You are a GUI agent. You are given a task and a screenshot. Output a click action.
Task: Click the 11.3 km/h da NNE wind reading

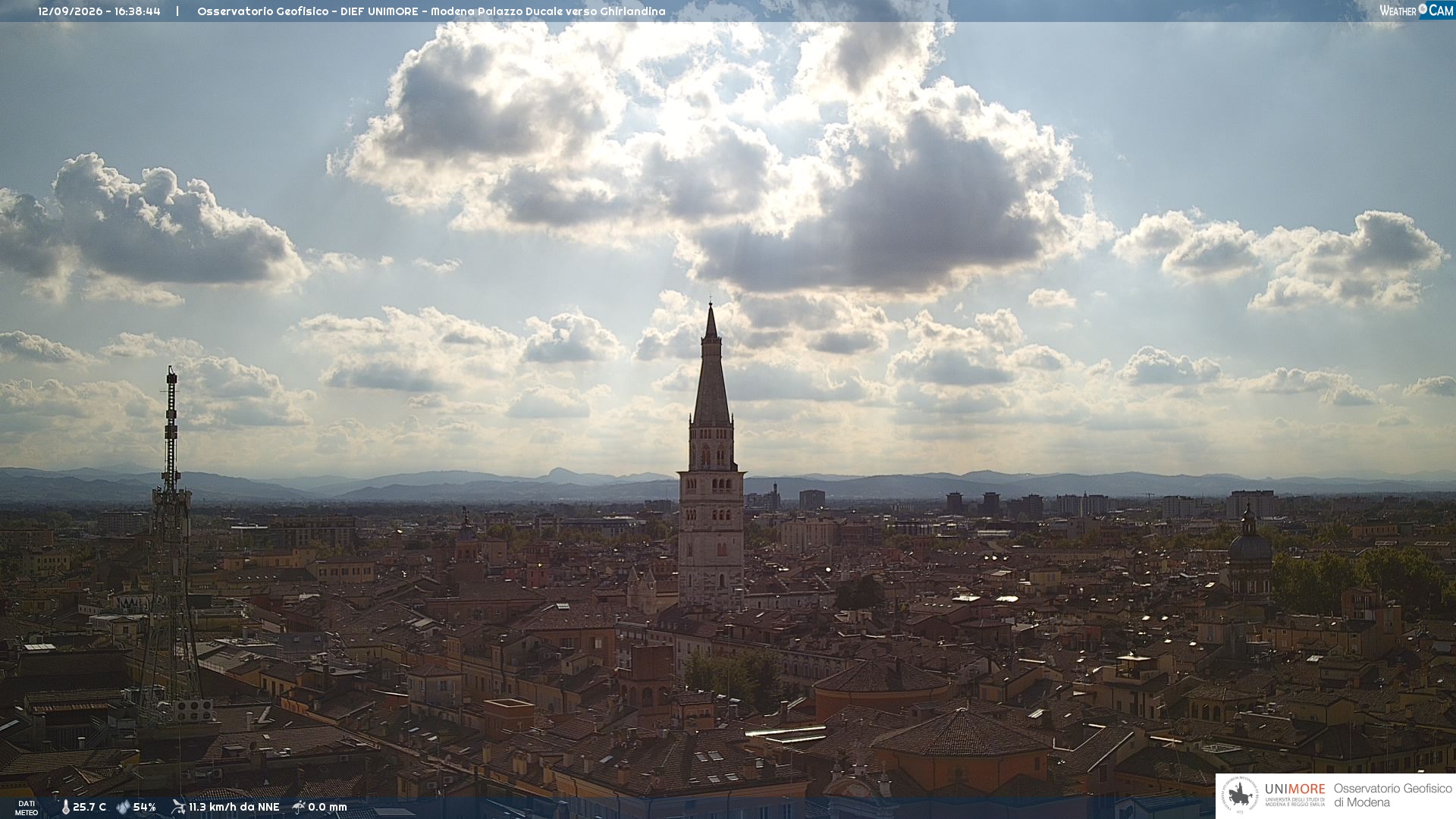pyautogui.click(x=234, y=808)
